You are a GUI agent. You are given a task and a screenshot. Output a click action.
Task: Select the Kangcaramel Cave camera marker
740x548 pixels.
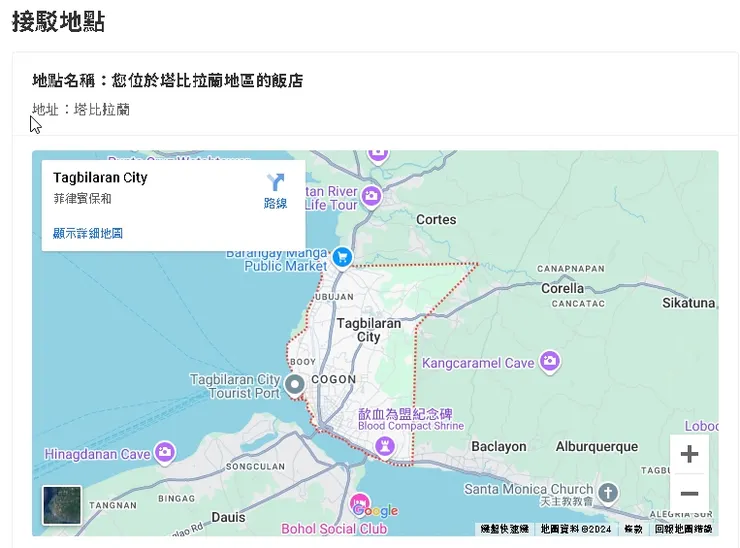(x=550, y=362)
